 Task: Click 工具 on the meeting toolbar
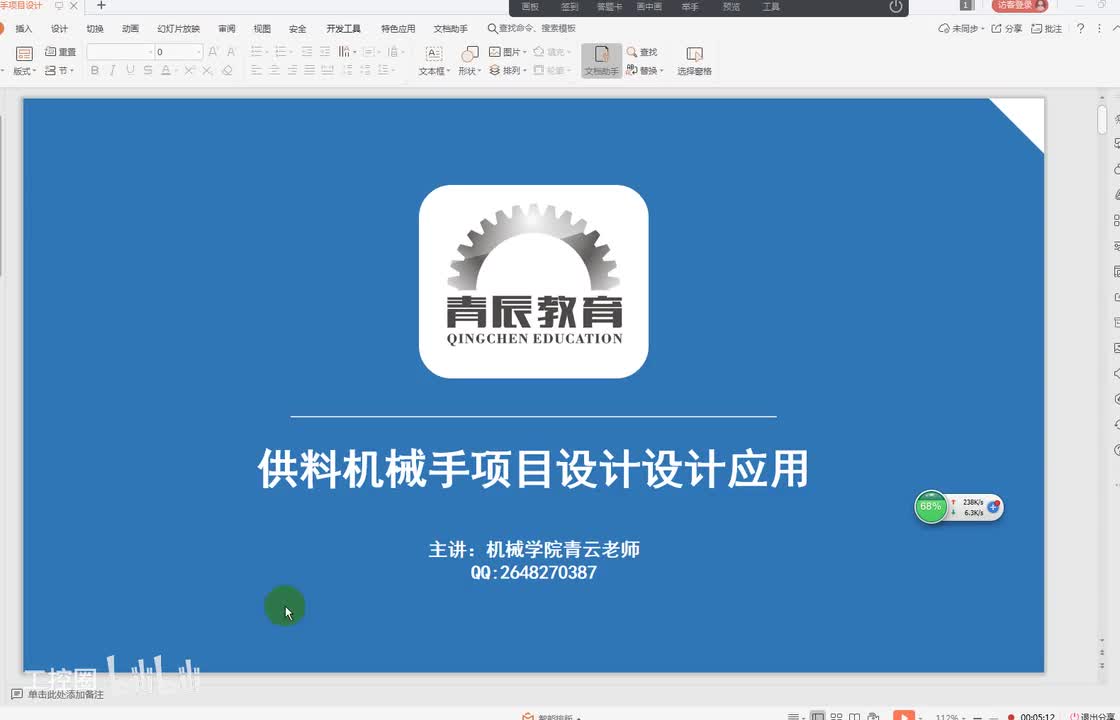pos(771,6)
